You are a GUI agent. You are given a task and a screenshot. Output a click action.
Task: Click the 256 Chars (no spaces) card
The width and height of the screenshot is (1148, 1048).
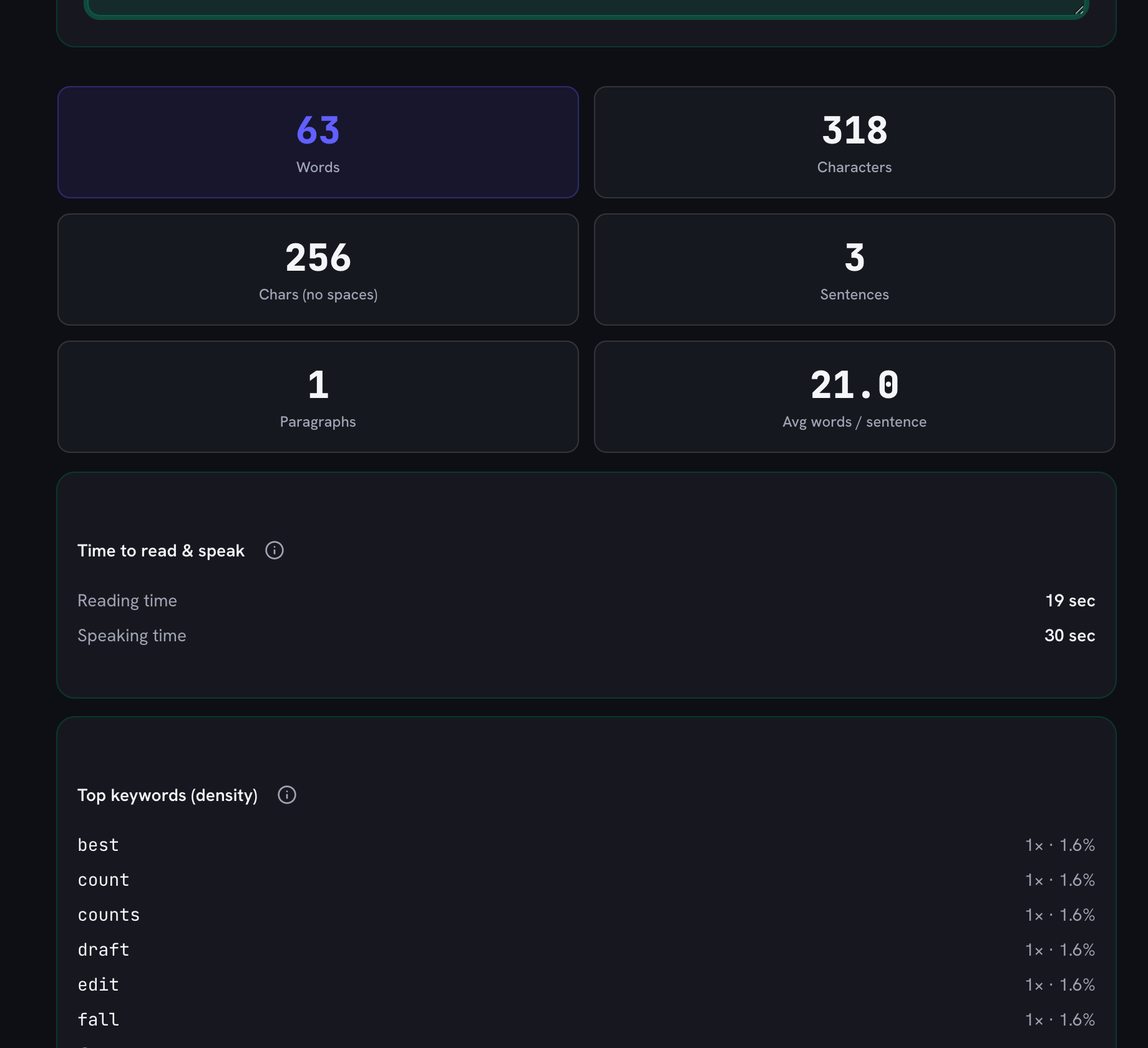318,269
